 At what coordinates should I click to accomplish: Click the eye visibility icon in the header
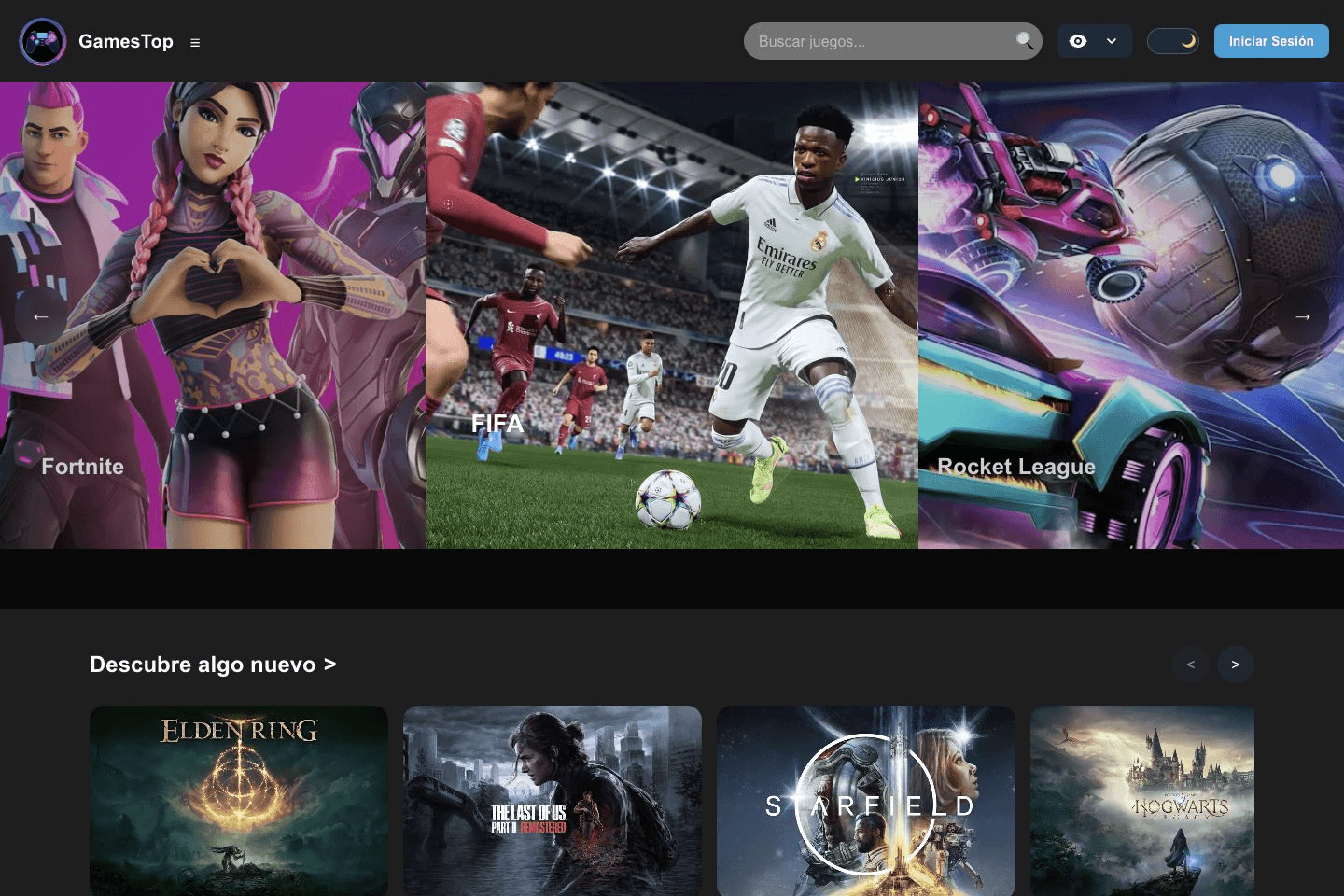(1078, 41)
